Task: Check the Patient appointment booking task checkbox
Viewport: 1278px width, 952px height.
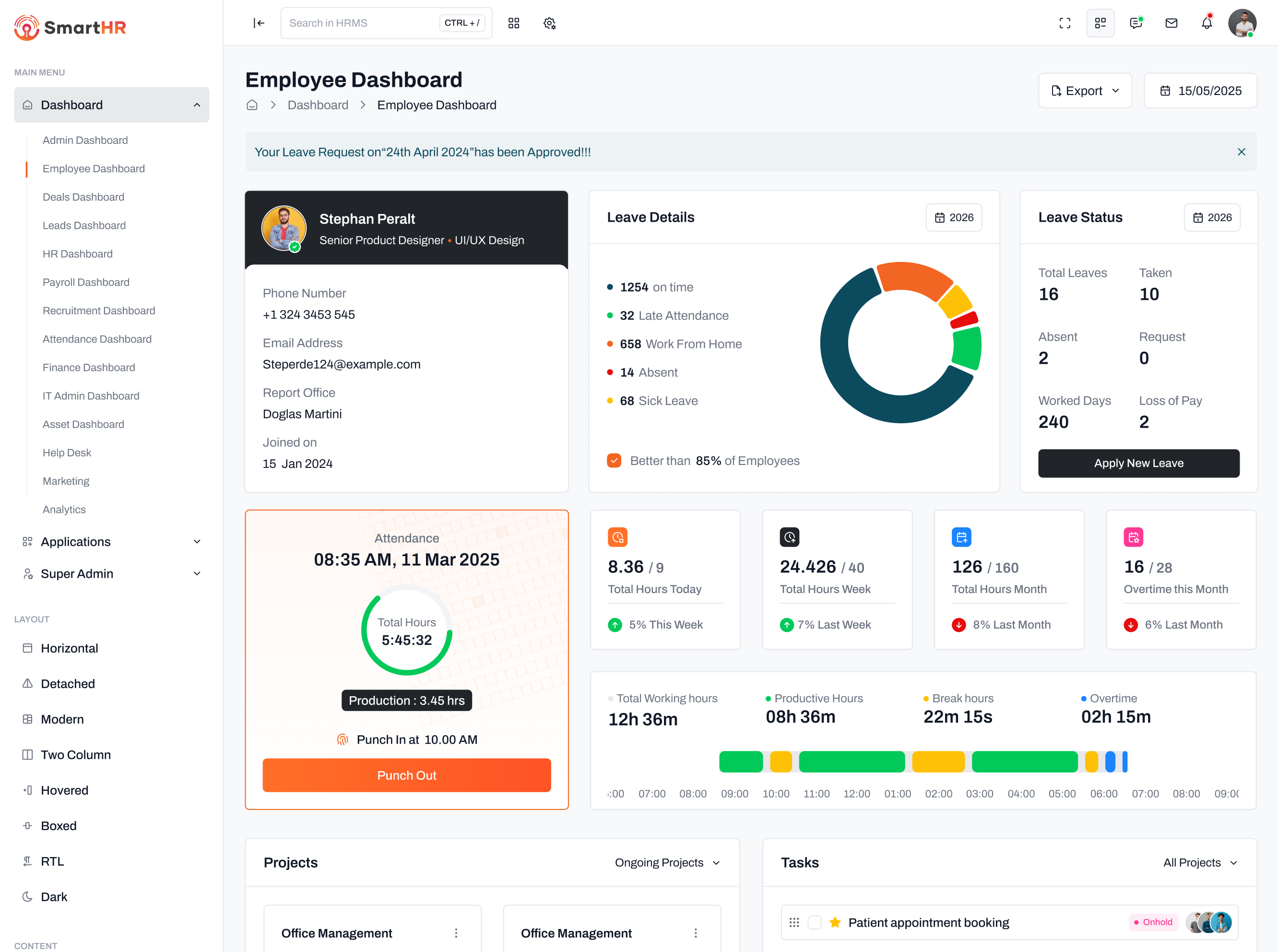Action: click(x=815, y=922)
